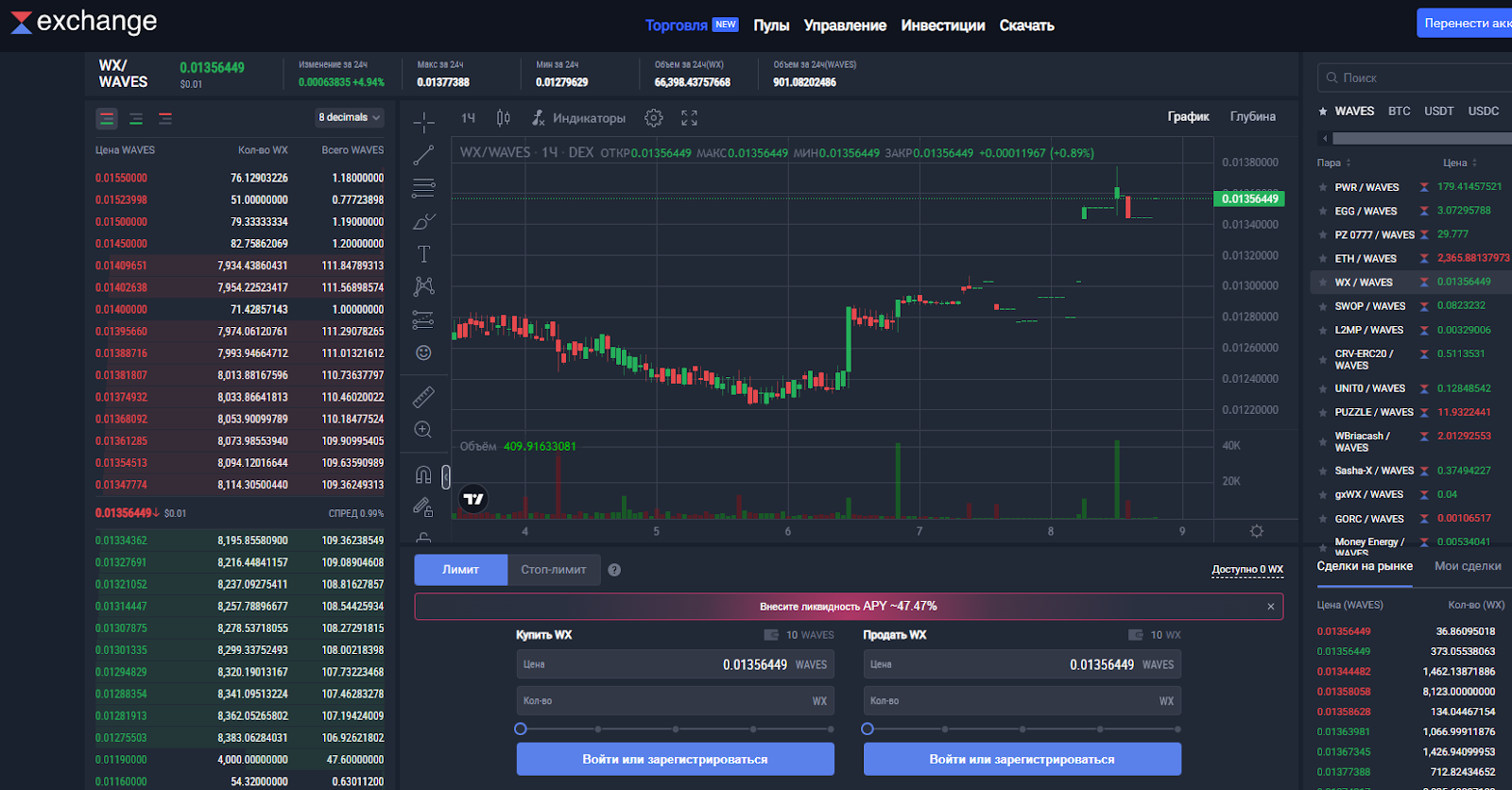Change candlestick chart style
1512x790 pixels.
pos(503,118)
